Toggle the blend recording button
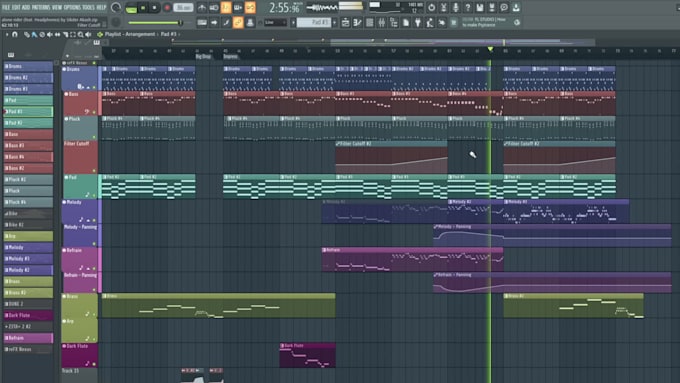 click(238, 8)
